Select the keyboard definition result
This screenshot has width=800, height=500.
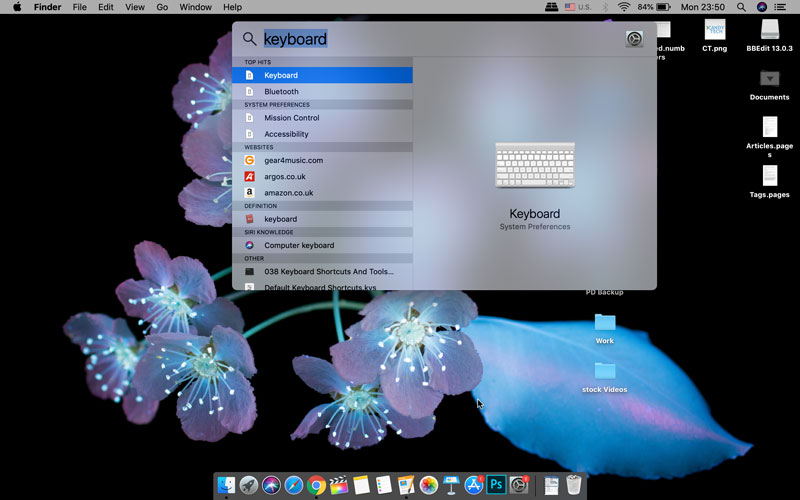[322, 219]
